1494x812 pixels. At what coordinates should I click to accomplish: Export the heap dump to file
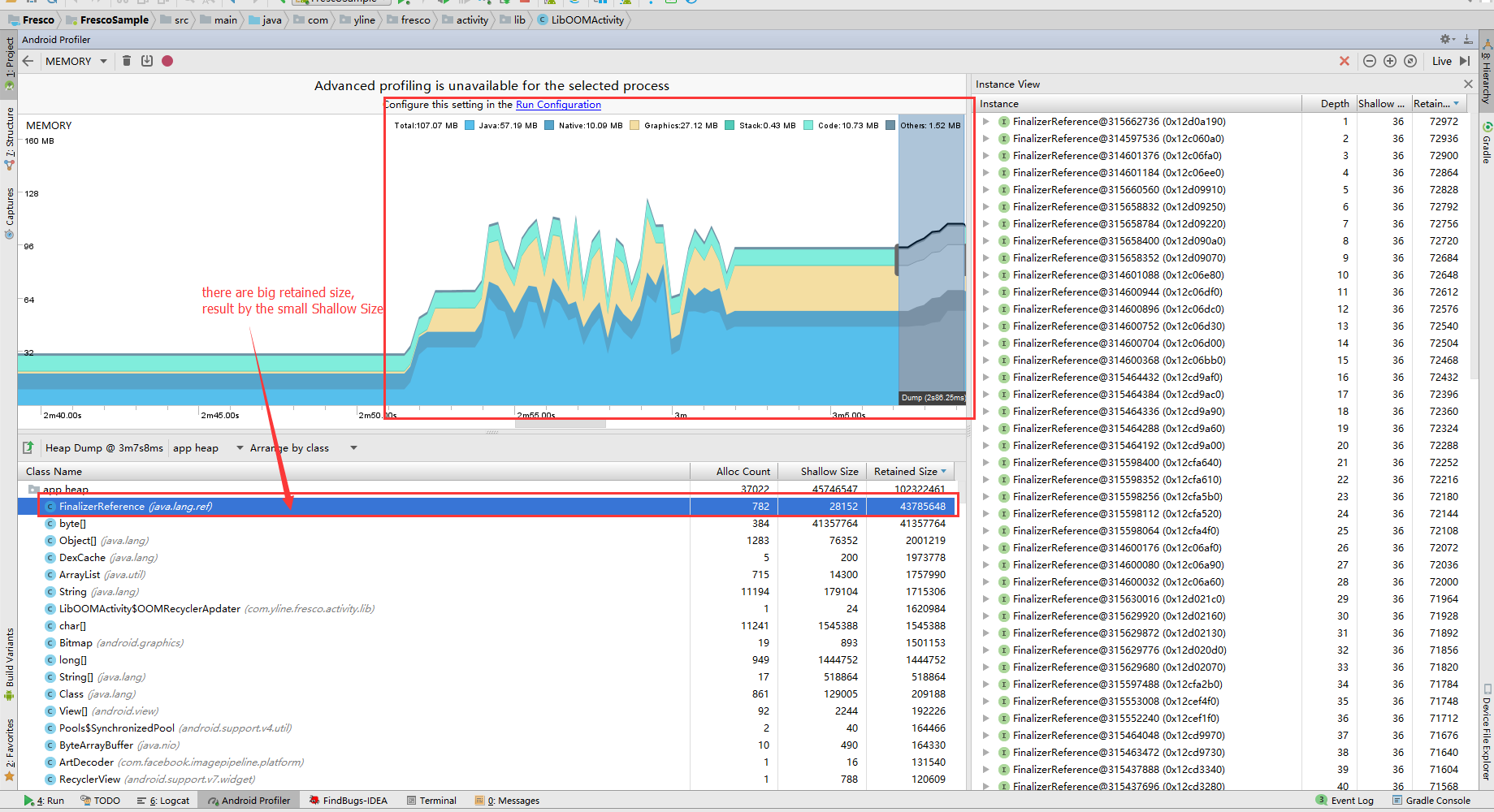pos(28,447)
